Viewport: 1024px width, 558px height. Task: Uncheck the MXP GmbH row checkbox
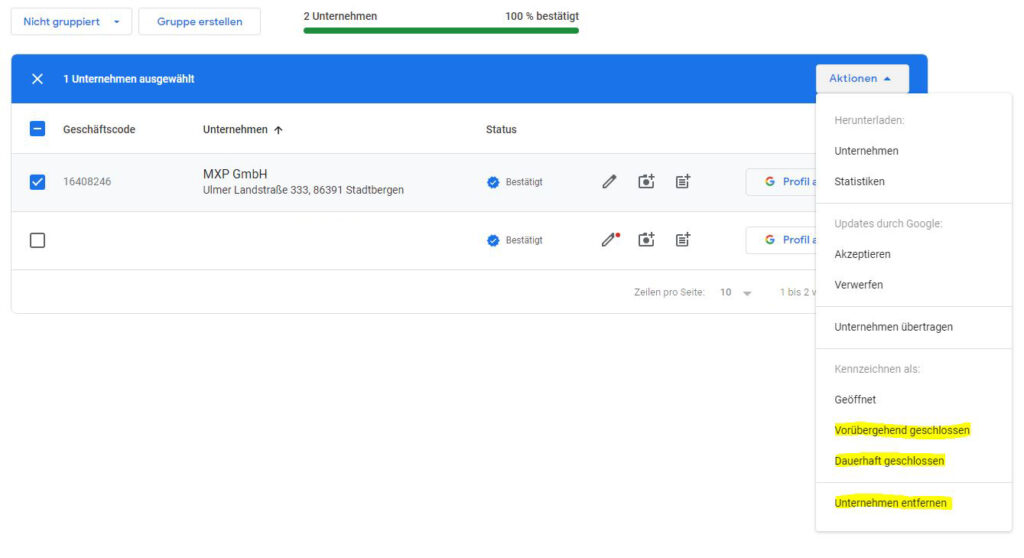point(37,182)
